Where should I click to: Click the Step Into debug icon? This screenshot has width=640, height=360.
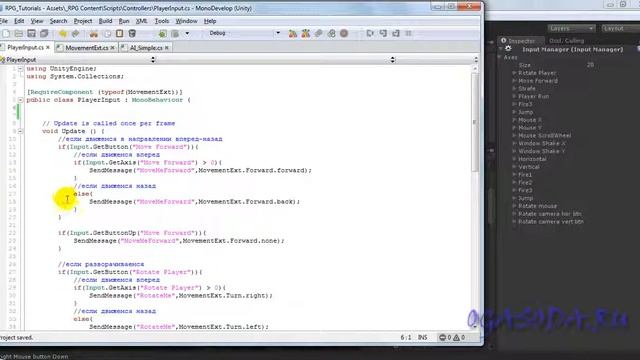(383, 33)
